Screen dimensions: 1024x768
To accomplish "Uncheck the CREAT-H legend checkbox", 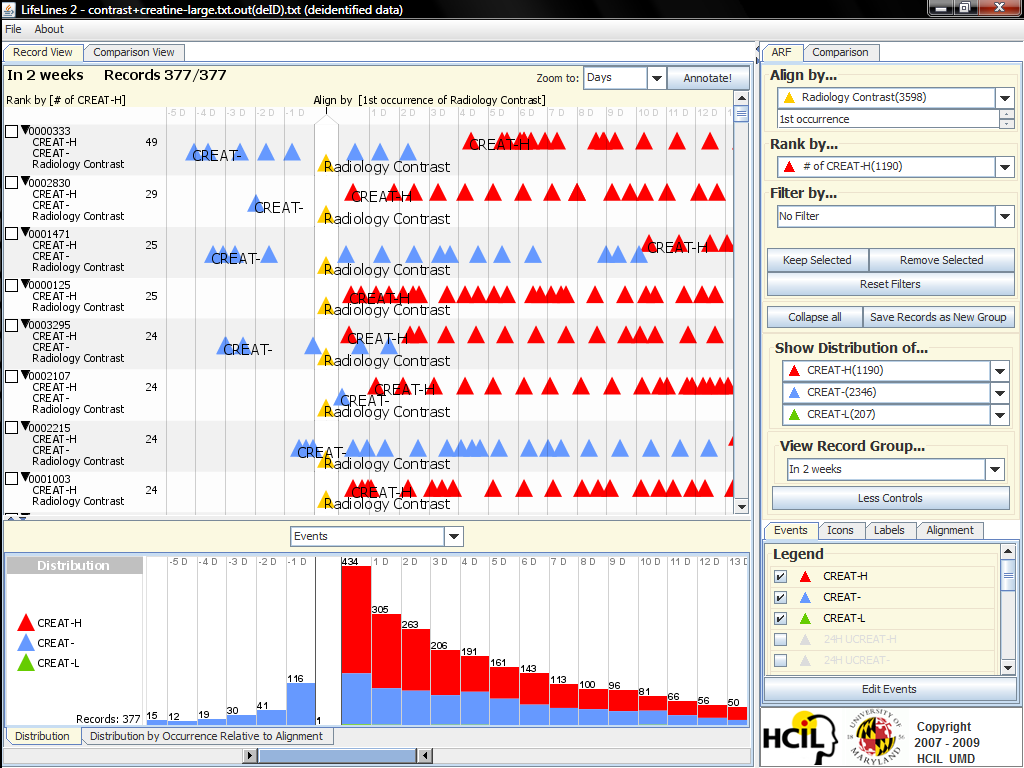I will [781, 577].
